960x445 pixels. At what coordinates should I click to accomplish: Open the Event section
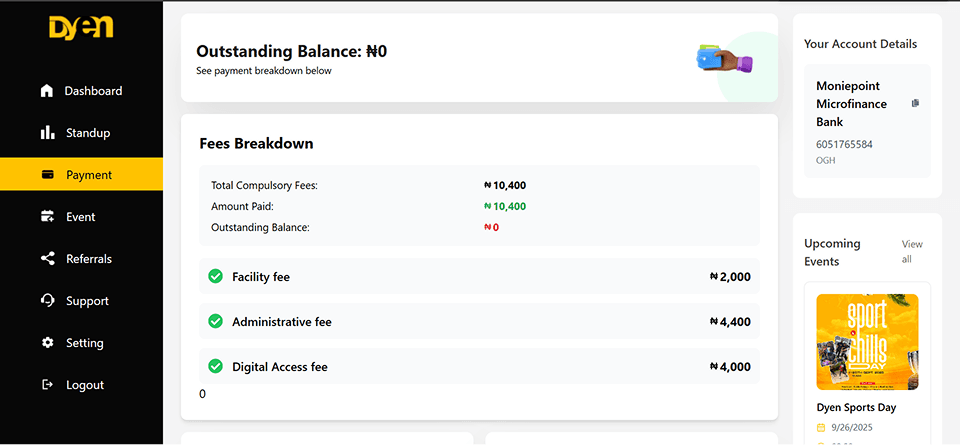(x=81, y=217)
